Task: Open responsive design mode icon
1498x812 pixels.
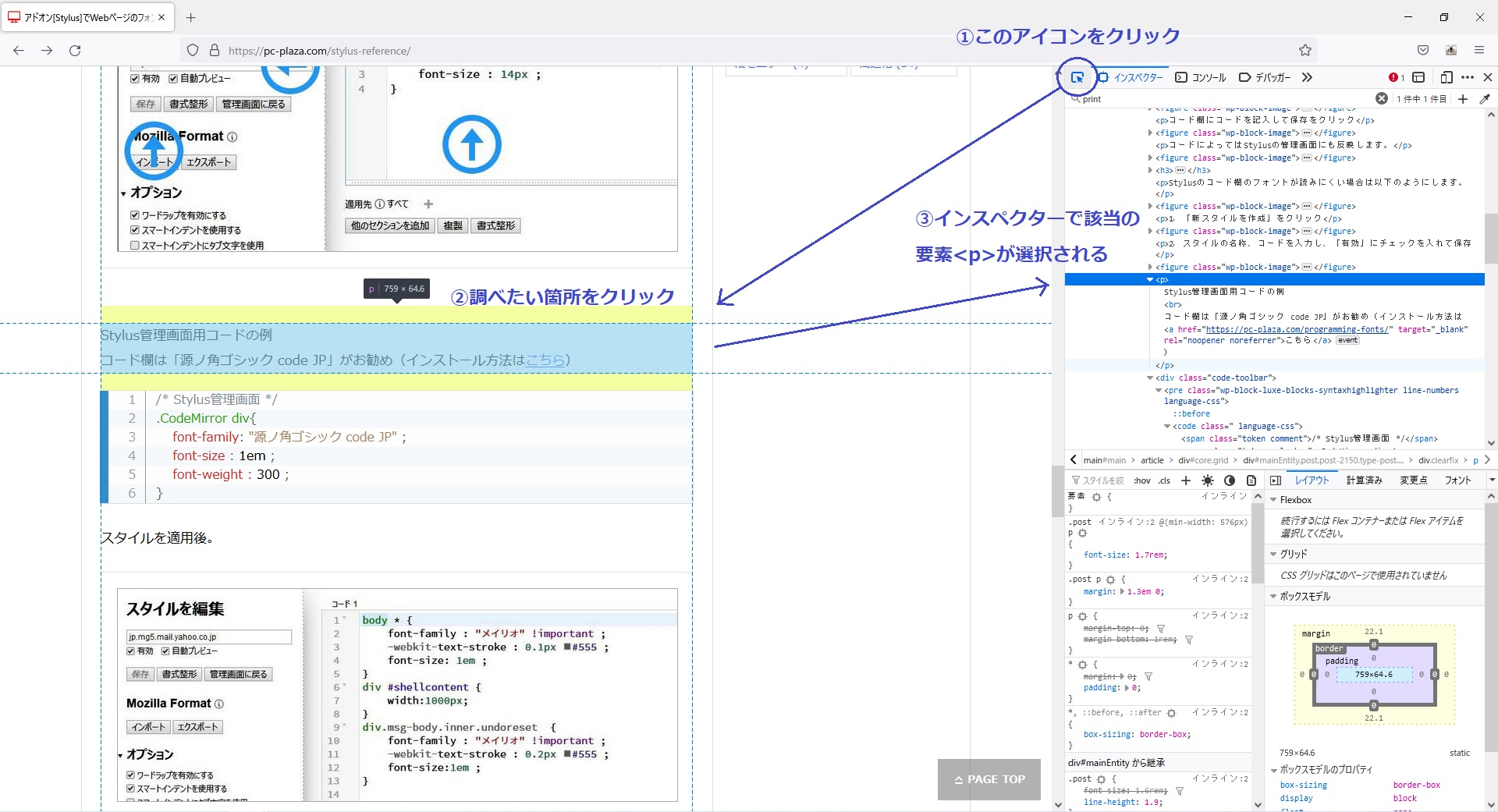Action: (x=1446, y=77)
